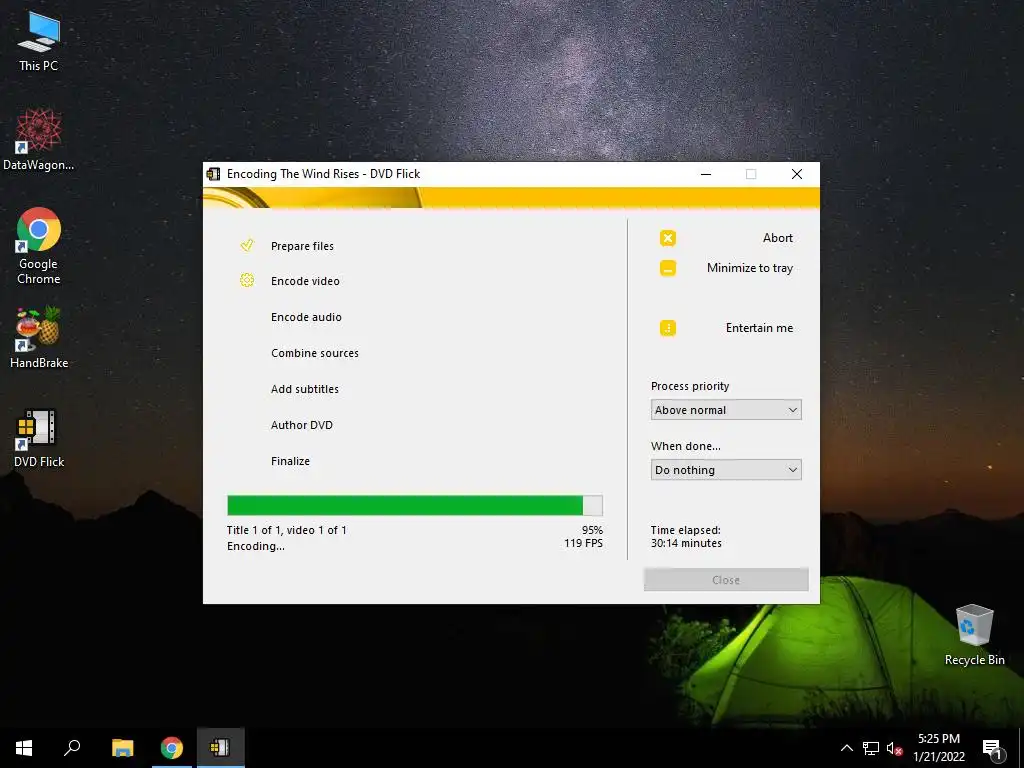This screenshot has height=768, width=1024.
Task: Select the DataWagon desktop shortcut
Action: 39,139
